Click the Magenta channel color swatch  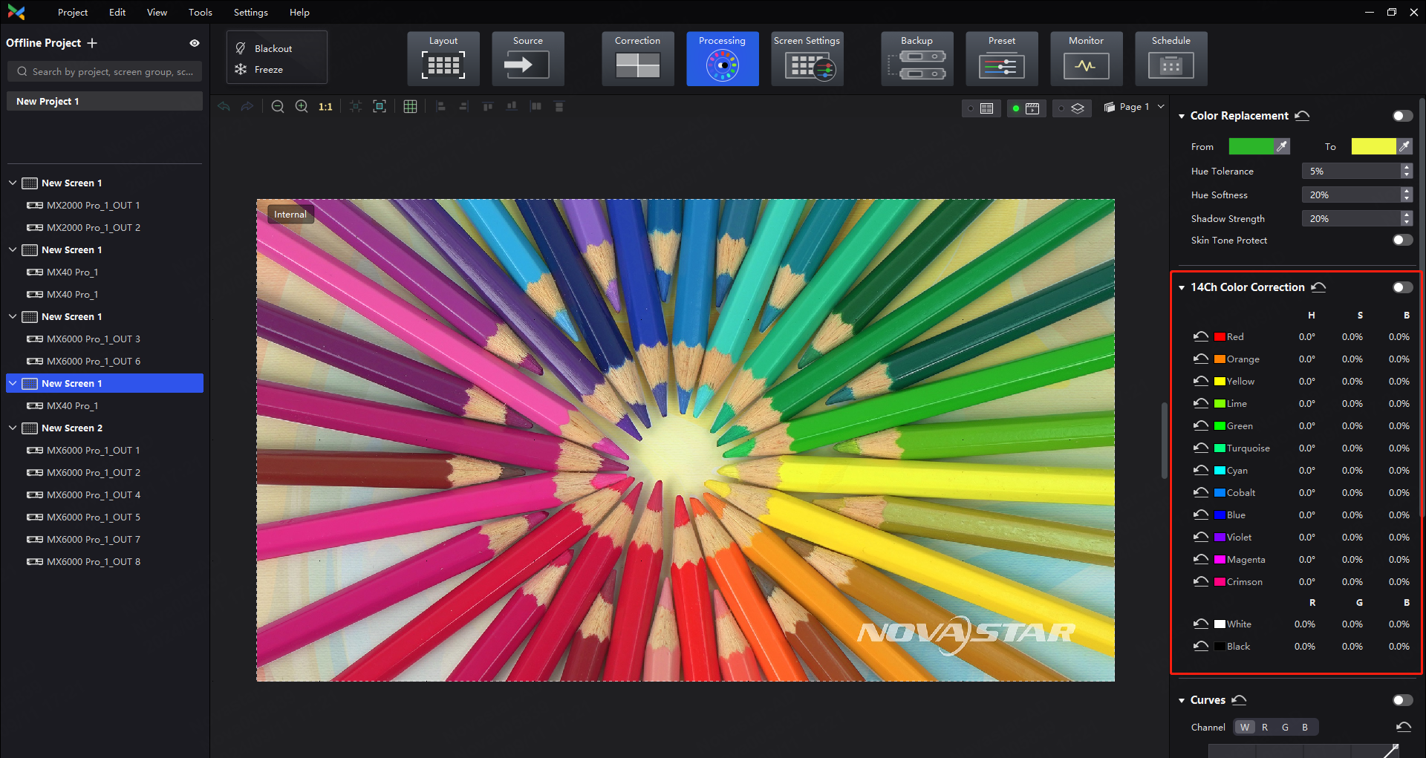(x=1219, y=560)
